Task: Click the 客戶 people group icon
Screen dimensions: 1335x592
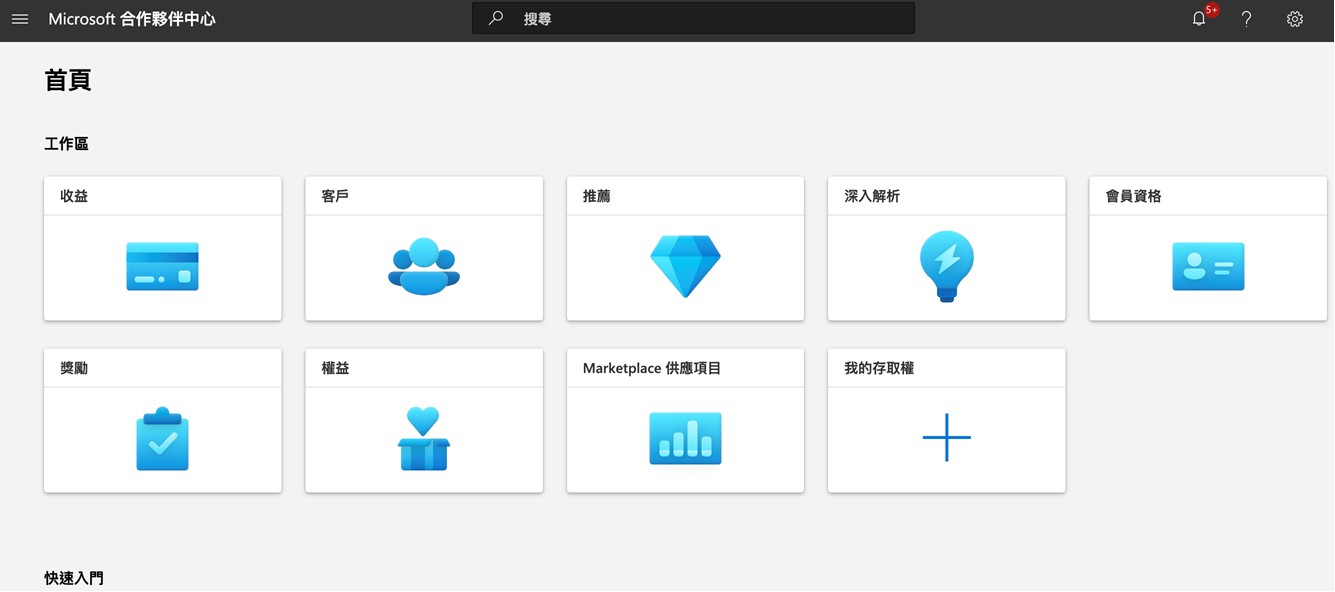Action: click(x=424, y=267)
